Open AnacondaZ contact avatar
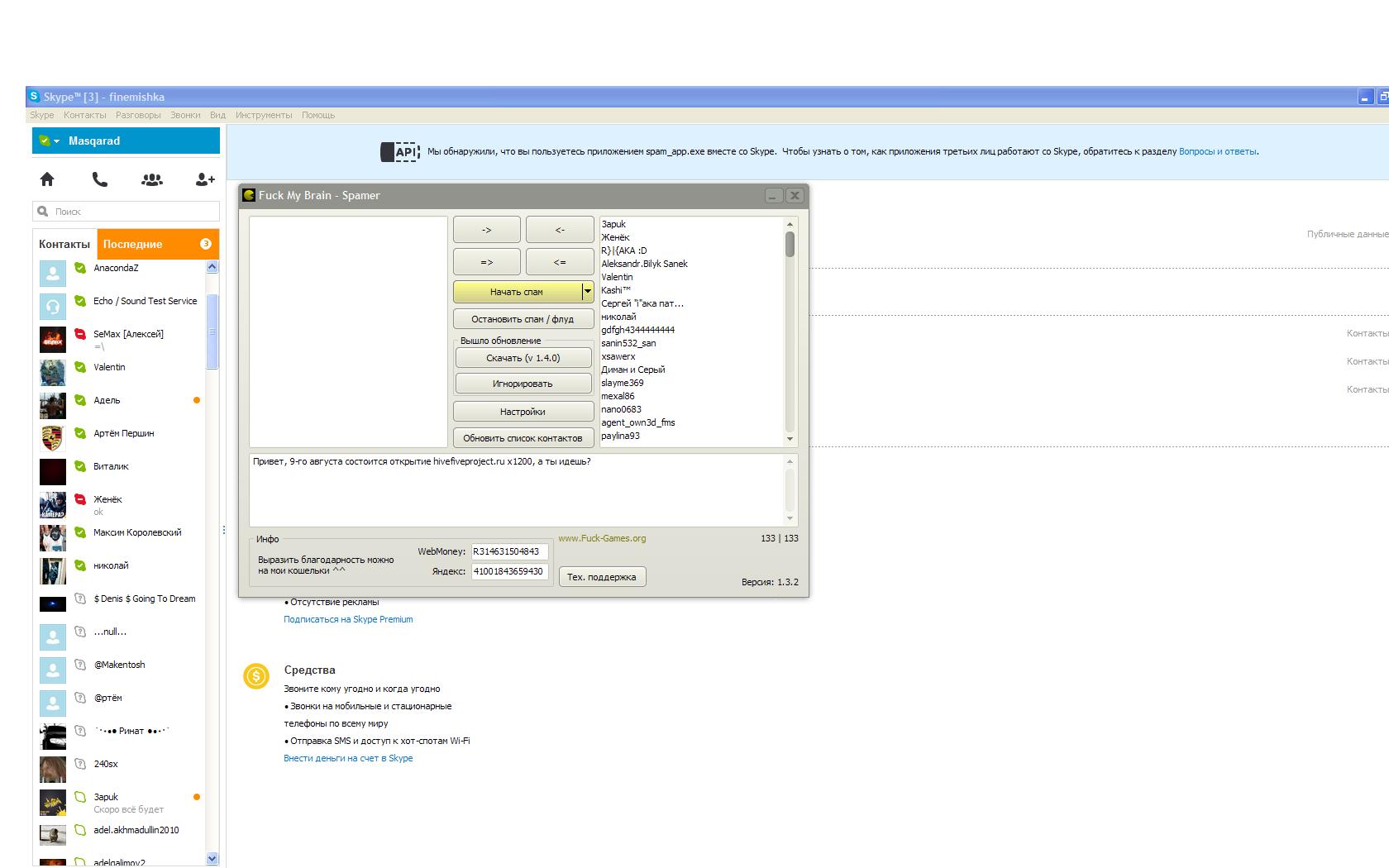This screenshot has height=868, width=1389. pos(53,273)
